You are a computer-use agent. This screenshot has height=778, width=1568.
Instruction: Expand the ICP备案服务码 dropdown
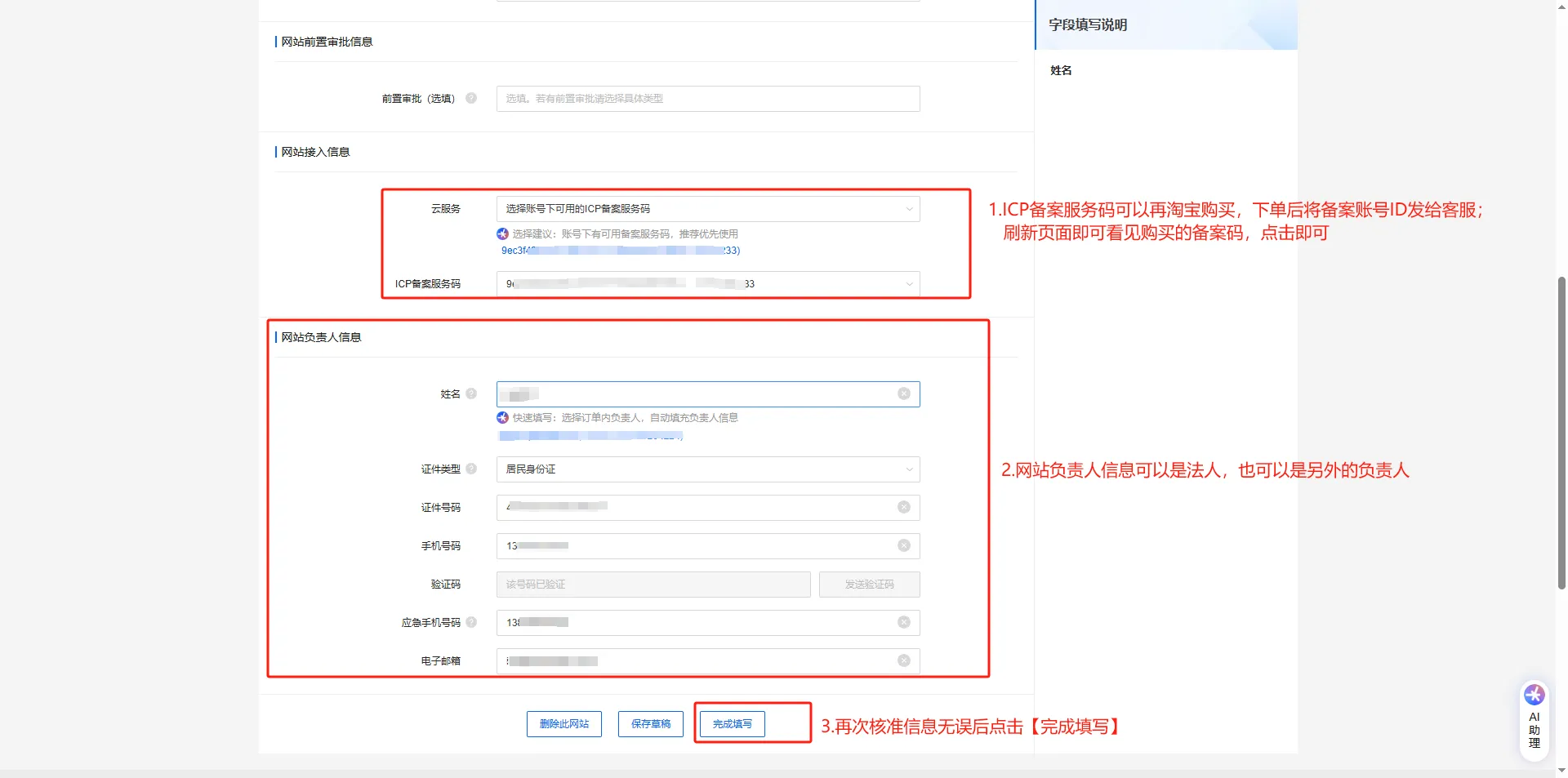click(707, 284)
